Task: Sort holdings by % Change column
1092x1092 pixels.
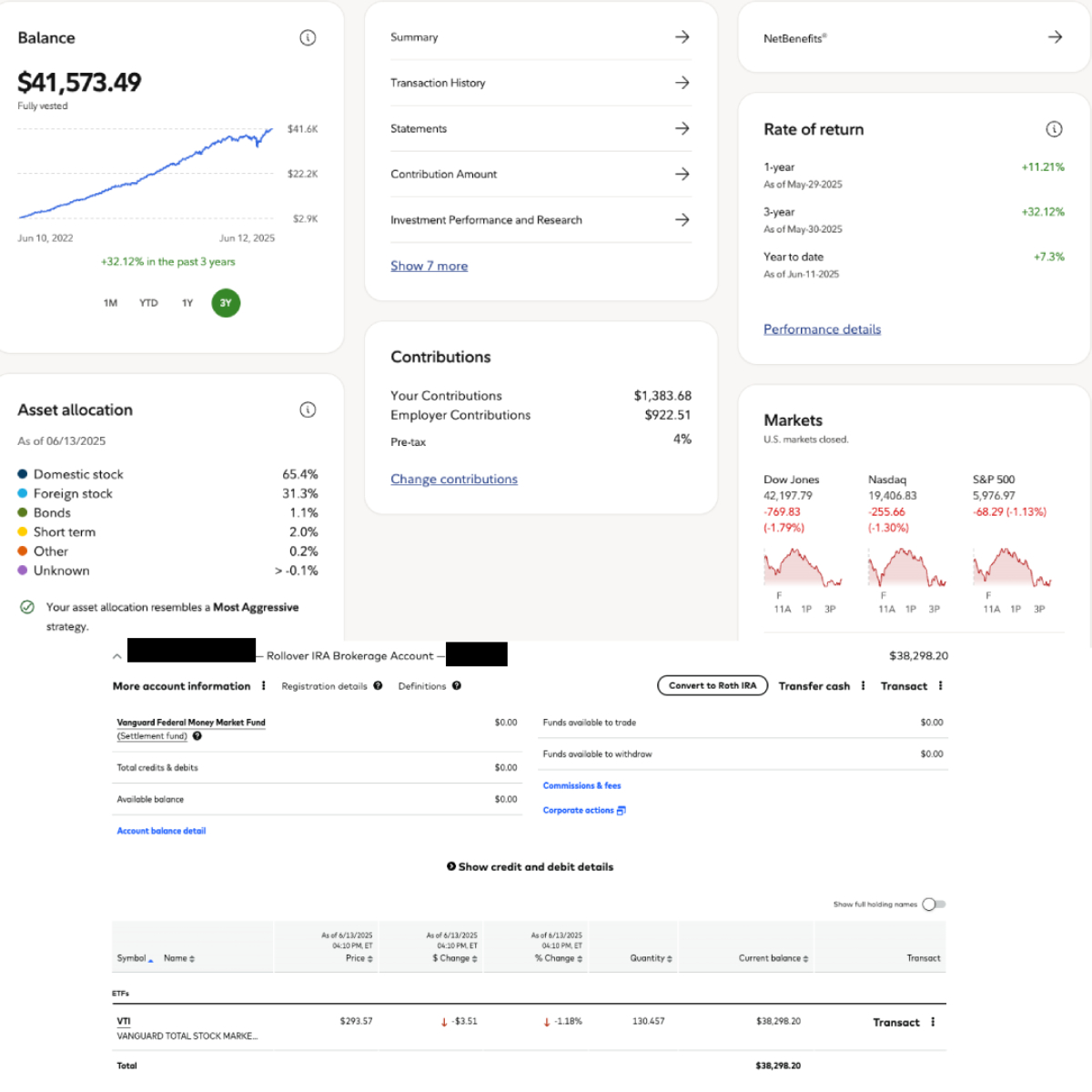Action: coord(559,958)
